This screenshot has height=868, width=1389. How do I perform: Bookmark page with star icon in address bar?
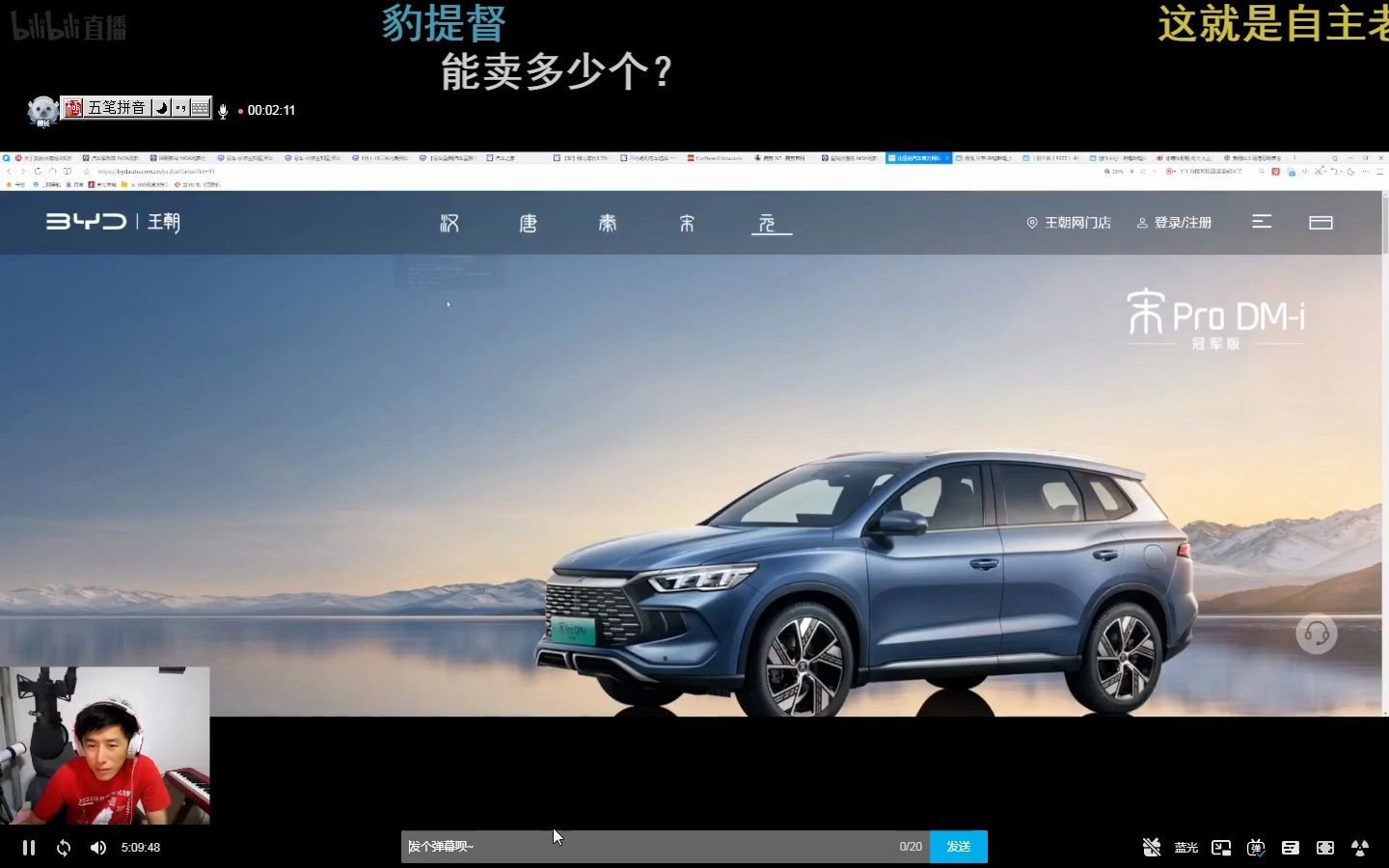coord(86,172)
